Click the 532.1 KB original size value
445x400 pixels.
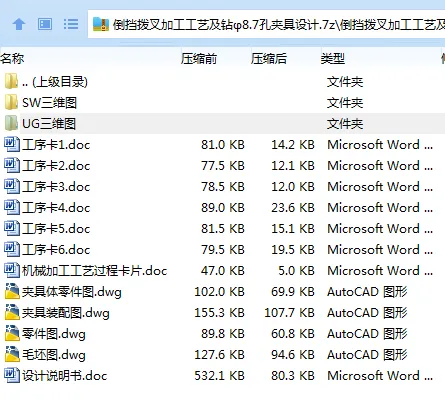tap(220, 376)
